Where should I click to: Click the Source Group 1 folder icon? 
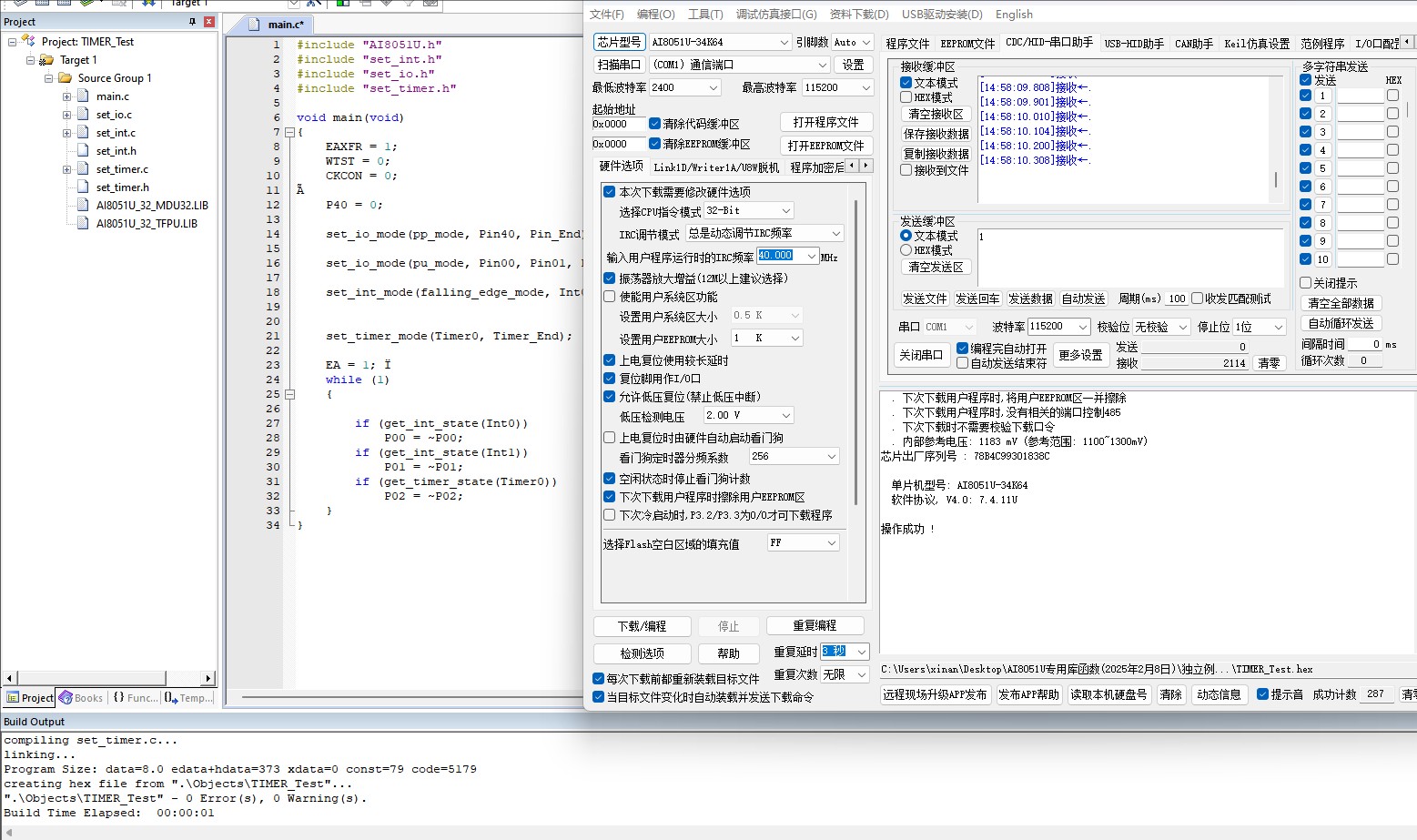tap(65, 78)
